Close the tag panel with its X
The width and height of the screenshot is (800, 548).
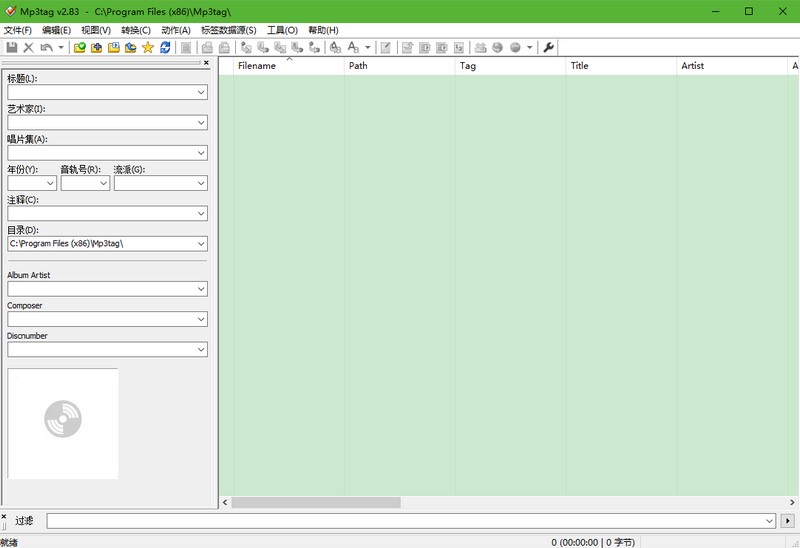(206, 63)
